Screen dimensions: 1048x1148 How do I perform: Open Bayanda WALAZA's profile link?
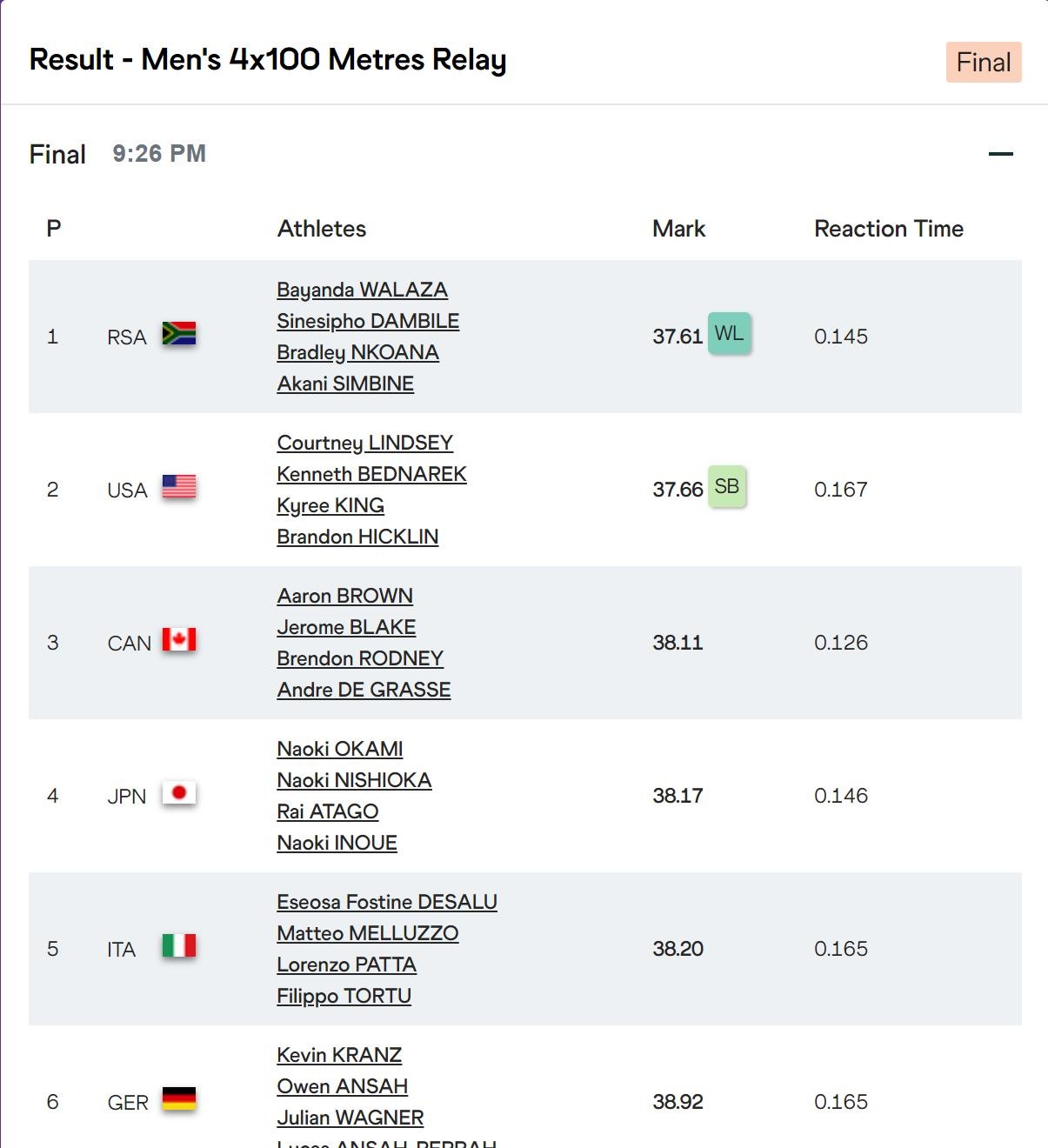tap(363, 290)
